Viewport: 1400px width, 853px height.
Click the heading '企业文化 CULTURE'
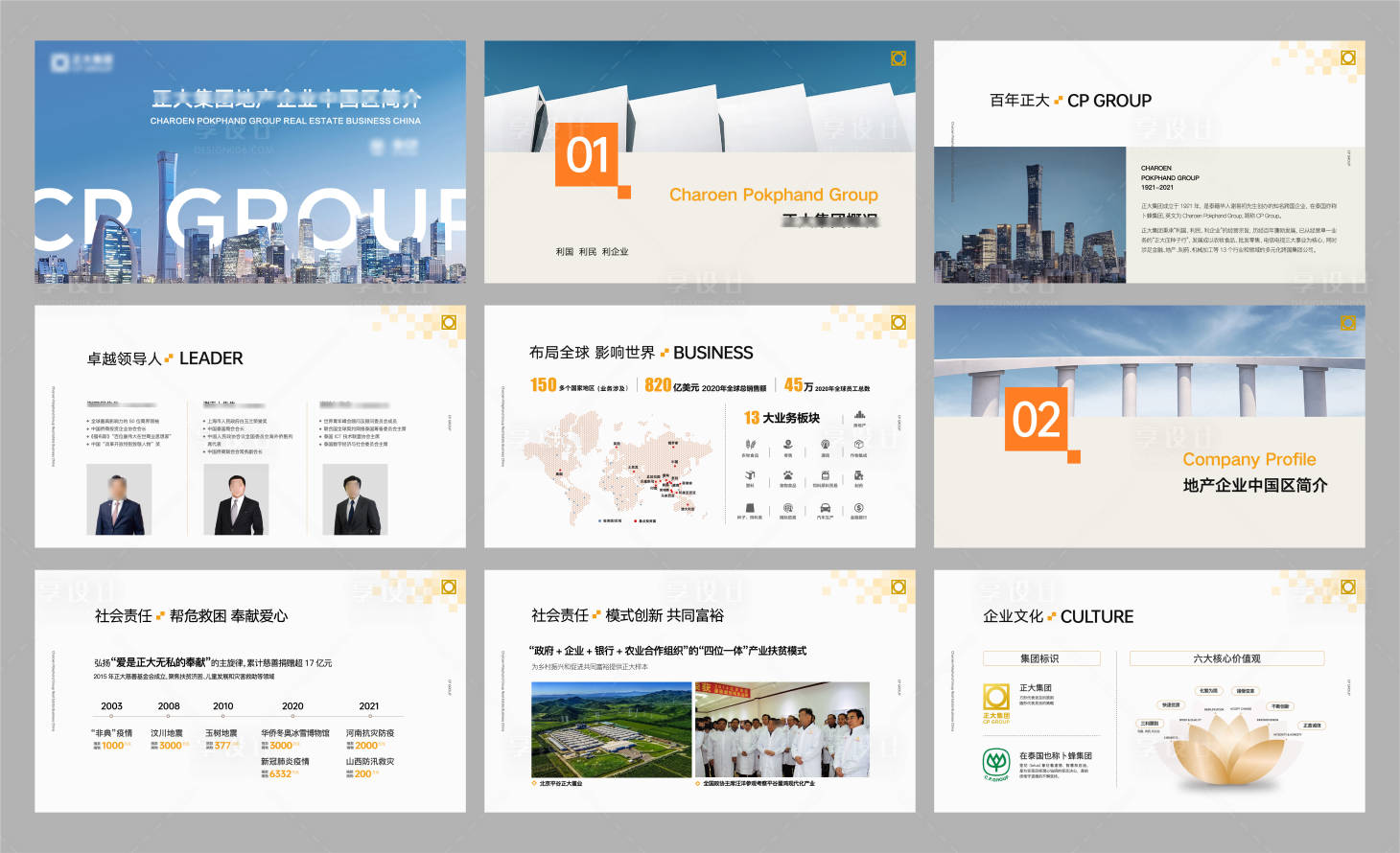tap(1059, 616)
